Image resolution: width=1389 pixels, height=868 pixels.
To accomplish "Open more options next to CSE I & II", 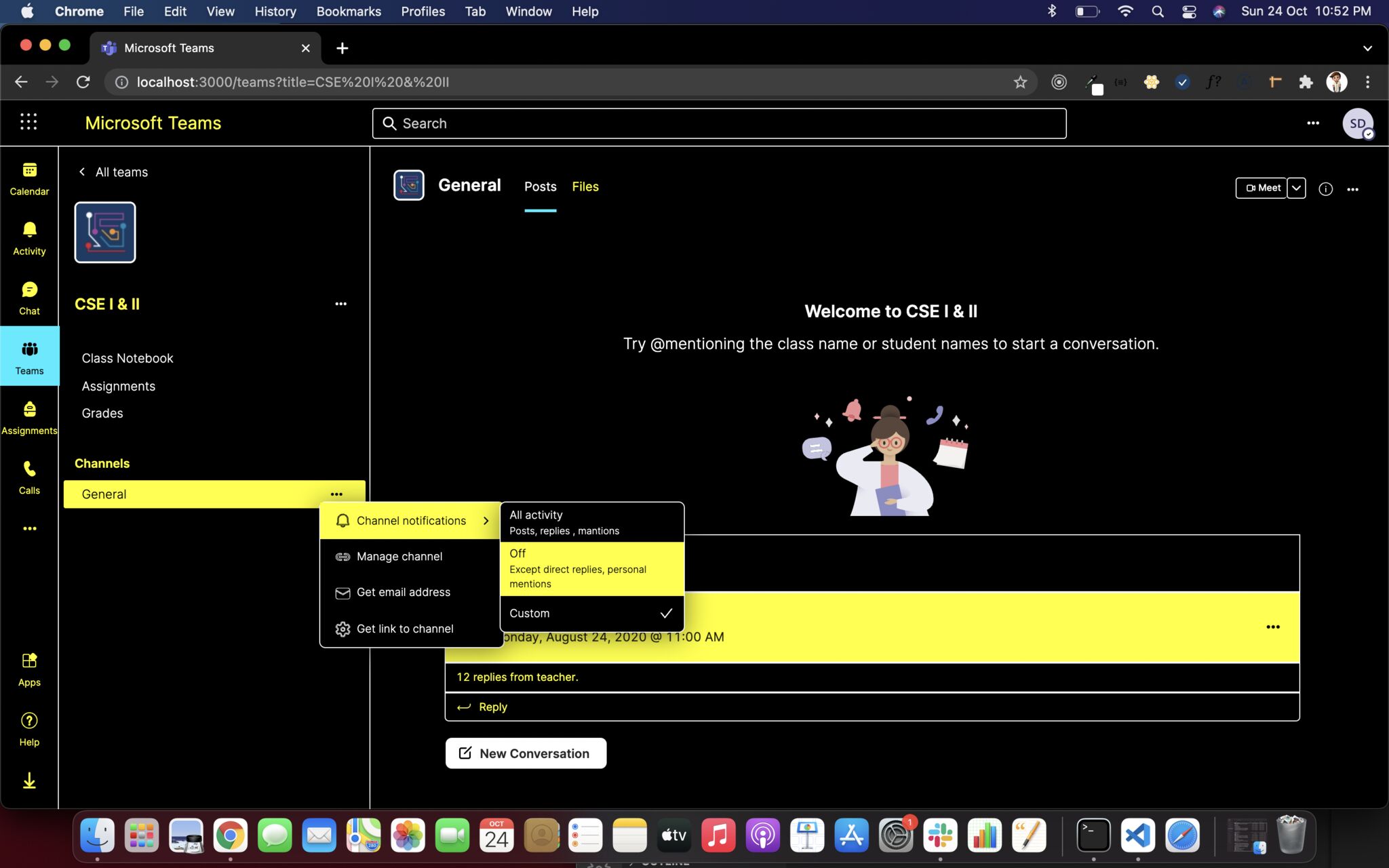I will coord(340,304).
